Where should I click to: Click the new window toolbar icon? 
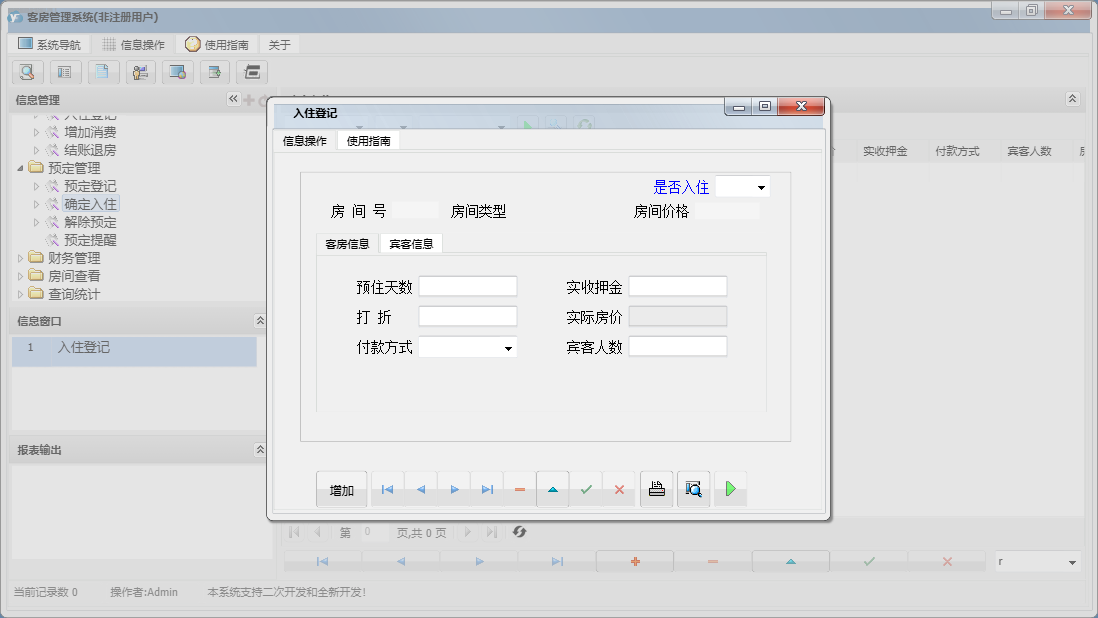tap(216, 72)
